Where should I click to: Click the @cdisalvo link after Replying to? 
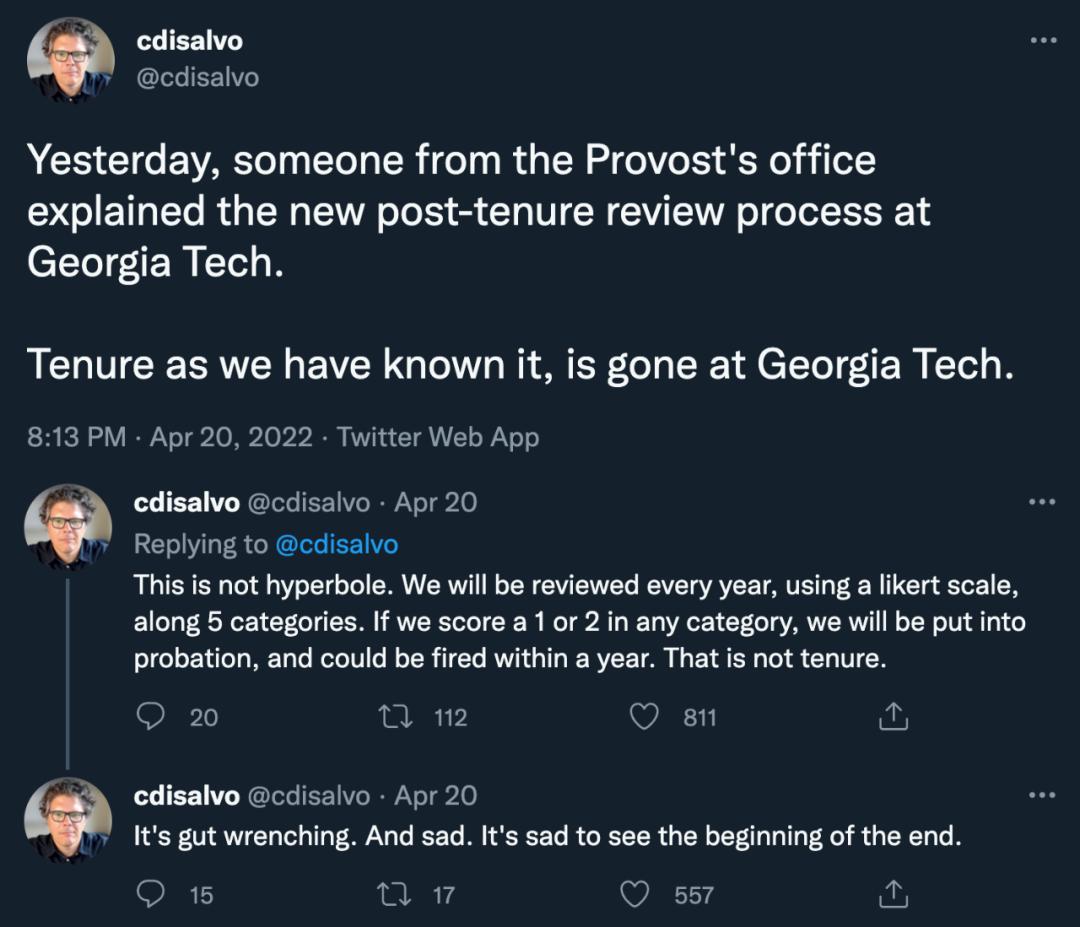(336, 544)
